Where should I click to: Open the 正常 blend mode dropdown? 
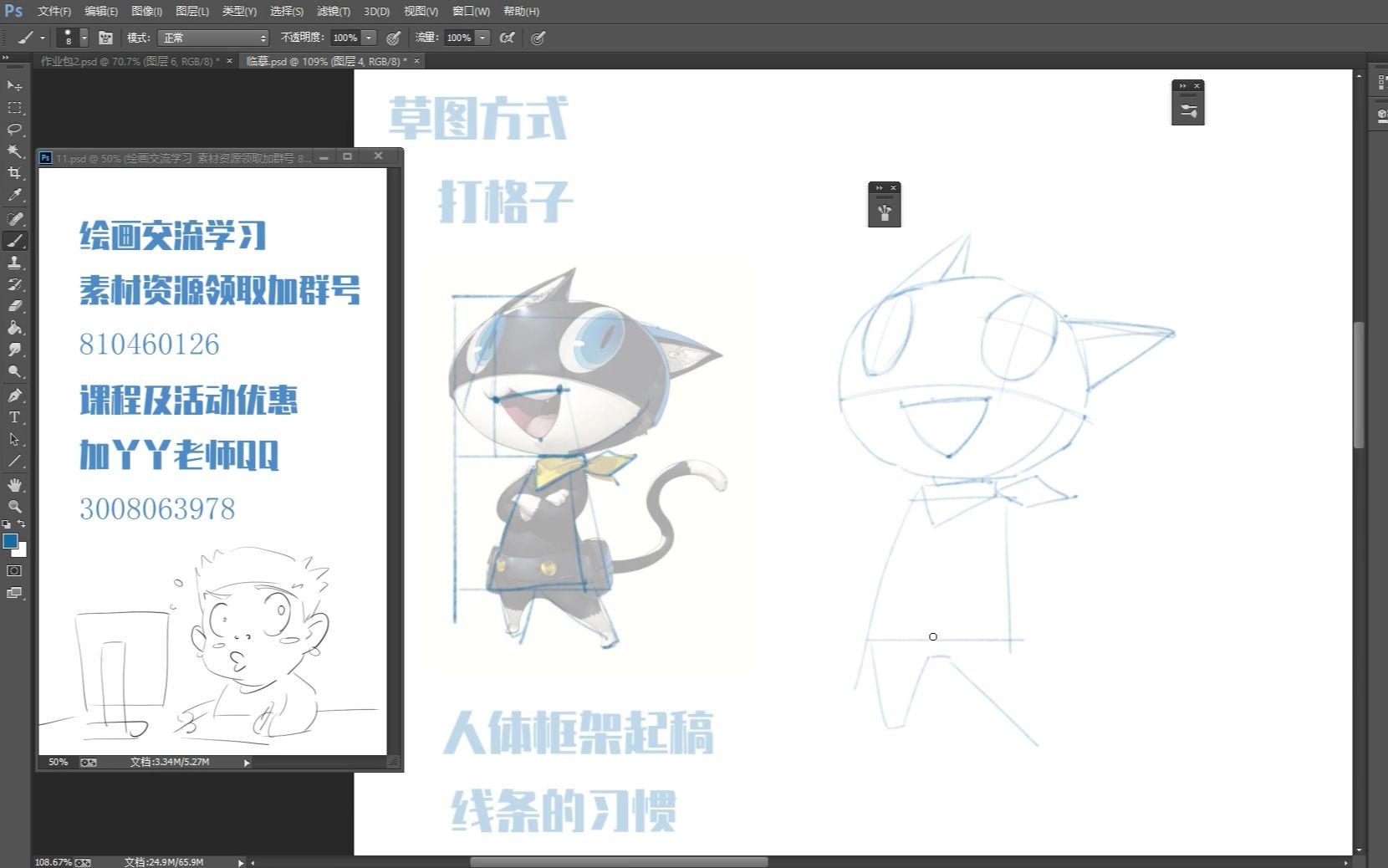tap(213, 38)
